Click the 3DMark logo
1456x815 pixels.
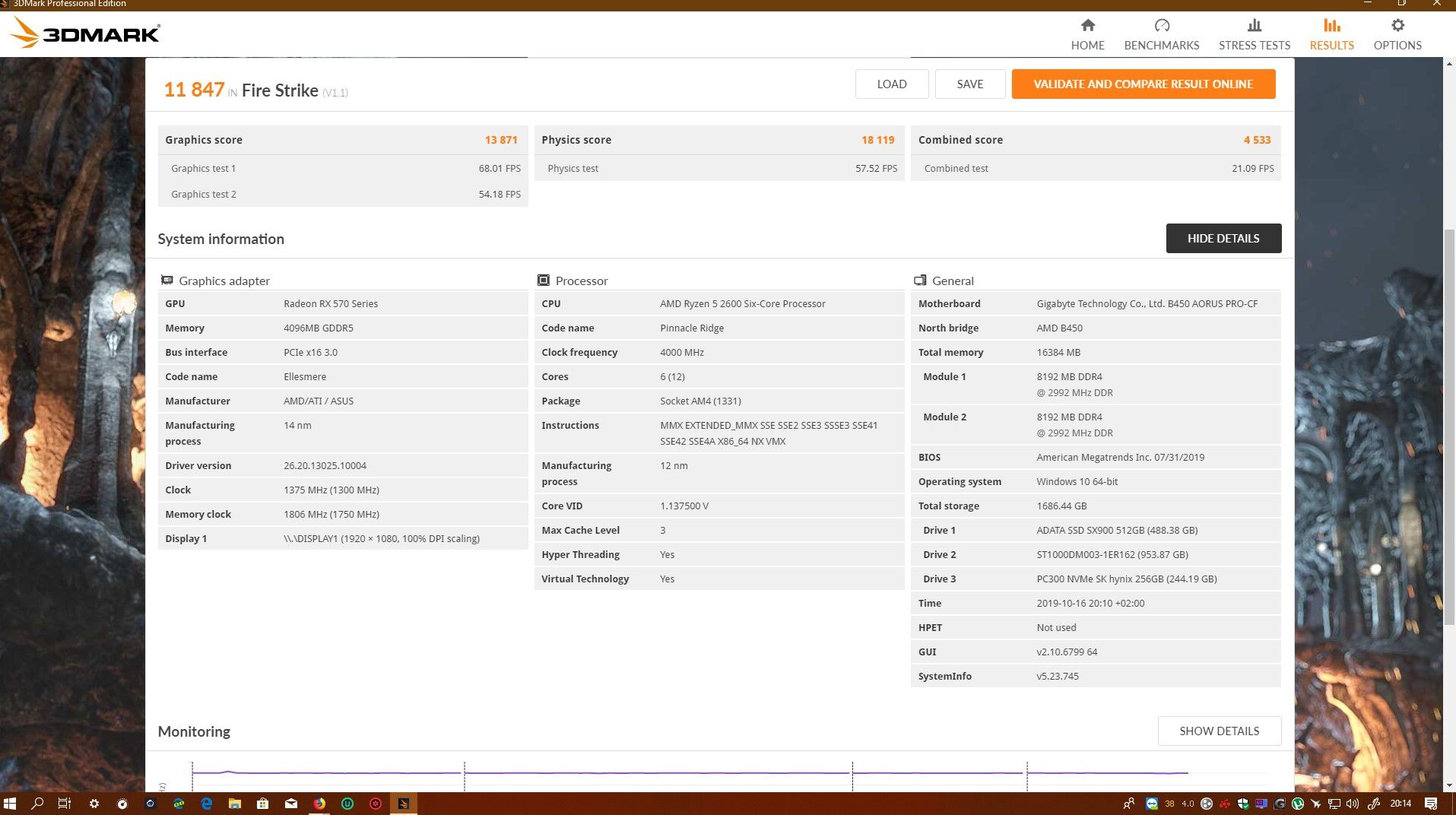click(85, 33)
